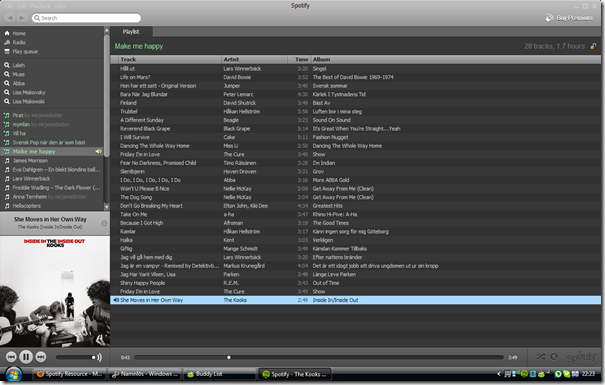Screen dimensions: 605x385
Task: Switch to the Namnlös Windows taskbar item
Action: coord(144,374)
